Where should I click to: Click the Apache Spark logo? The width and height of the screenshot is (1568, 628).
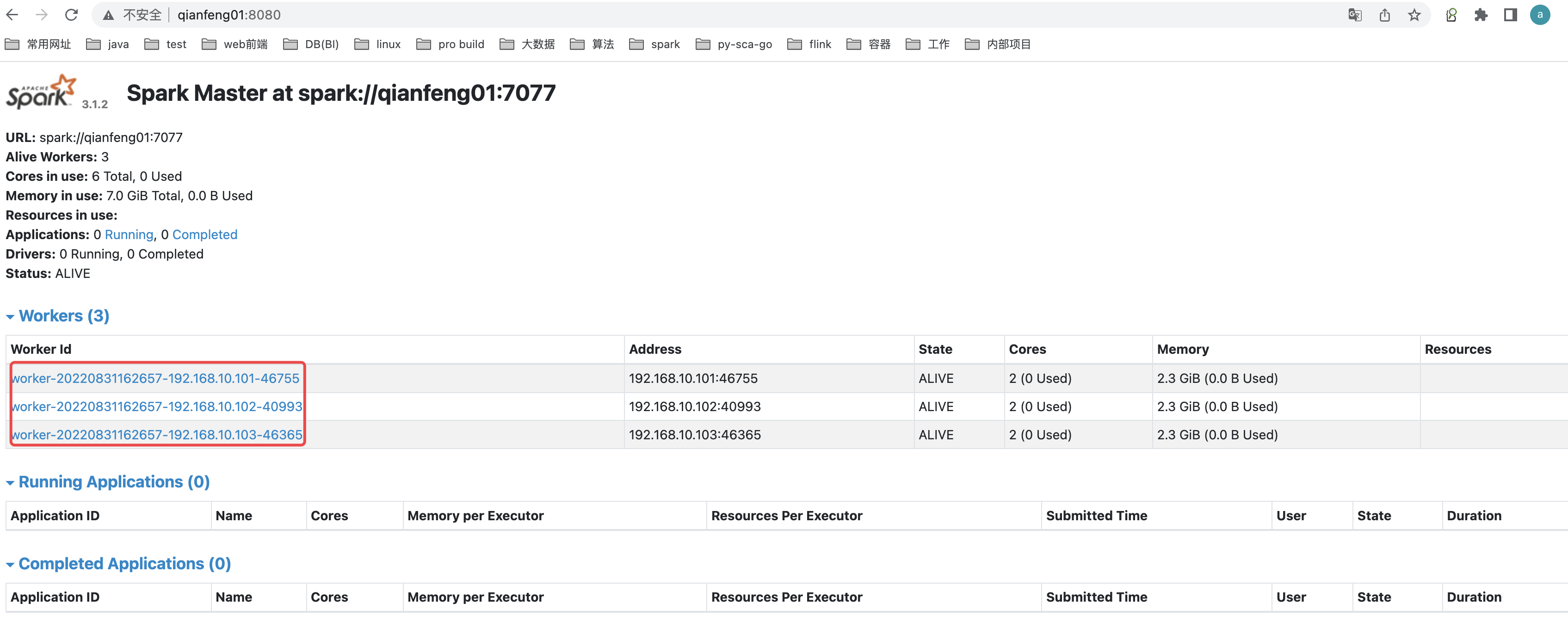pos(41,92)
